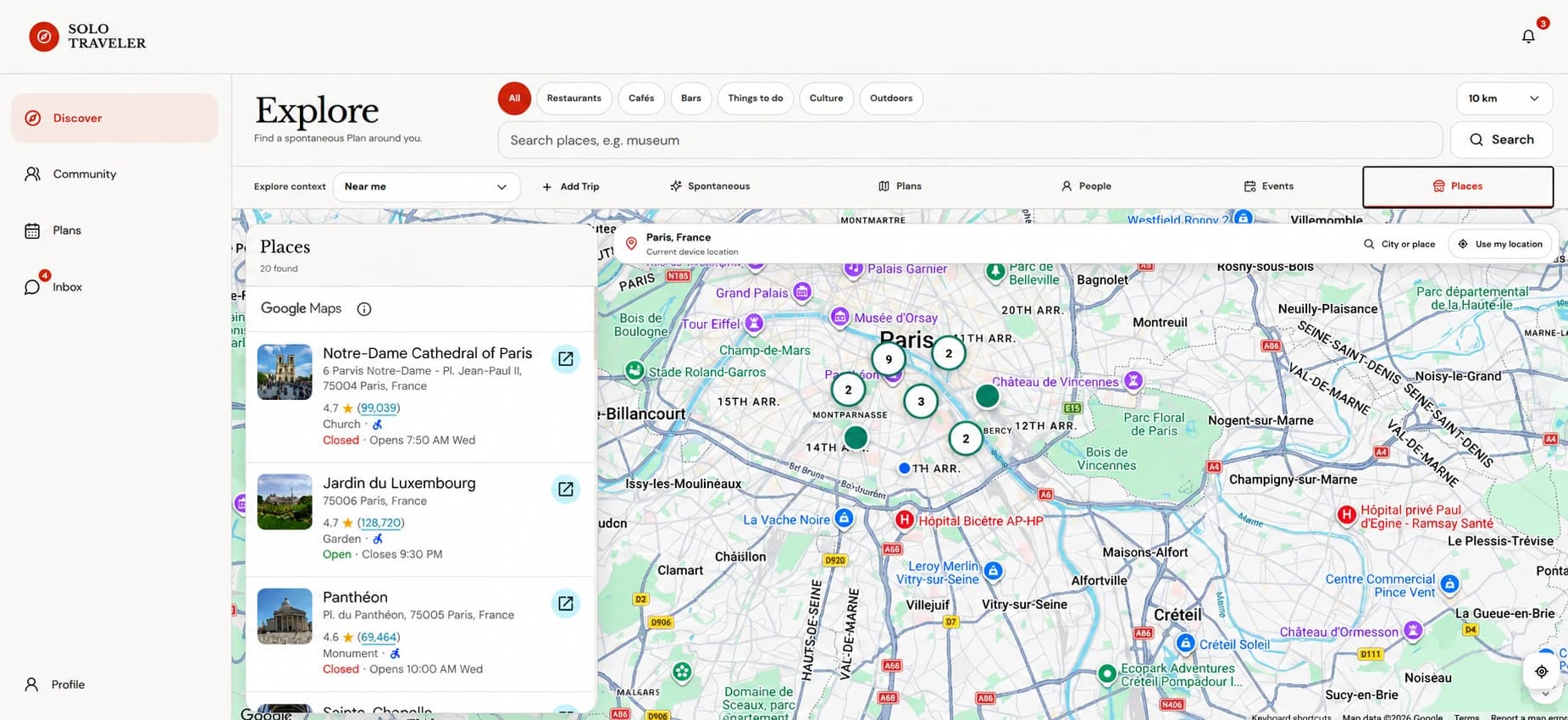Click the Panthéon thumbnail photo
The width and height of the screenshot is (1568, 720).
[x=285, y=617]
